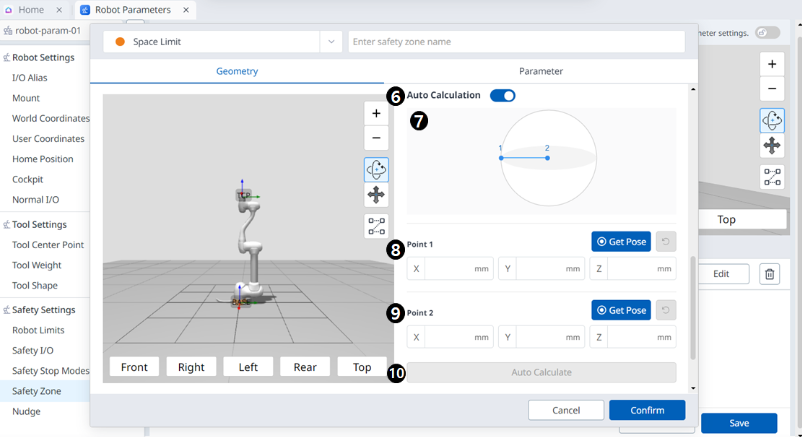
Task: Click the safety zone name input field
Action: [516, 42]
